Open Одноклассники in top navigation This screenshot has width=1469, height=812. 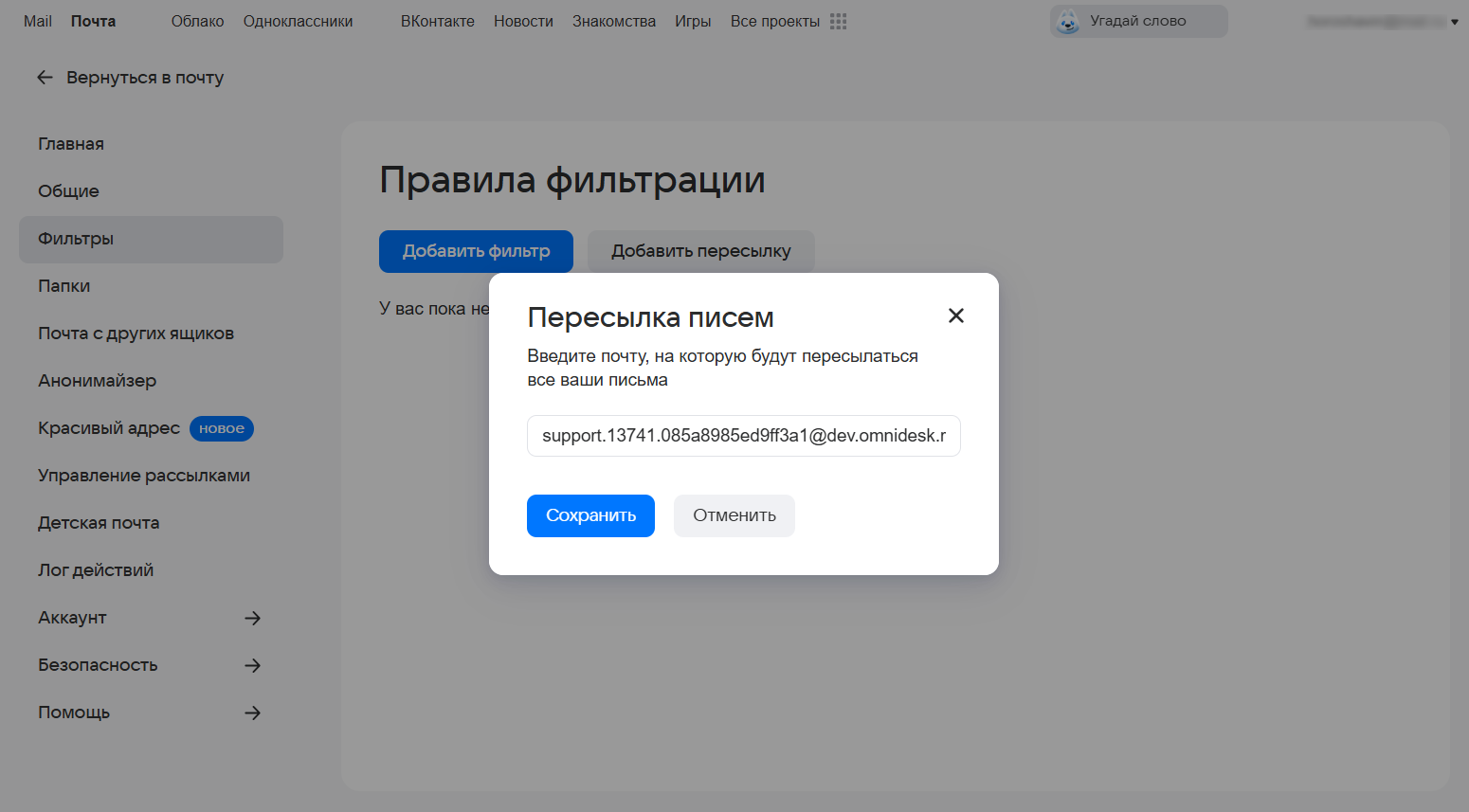pyautogui.click(x=298, y=21)
